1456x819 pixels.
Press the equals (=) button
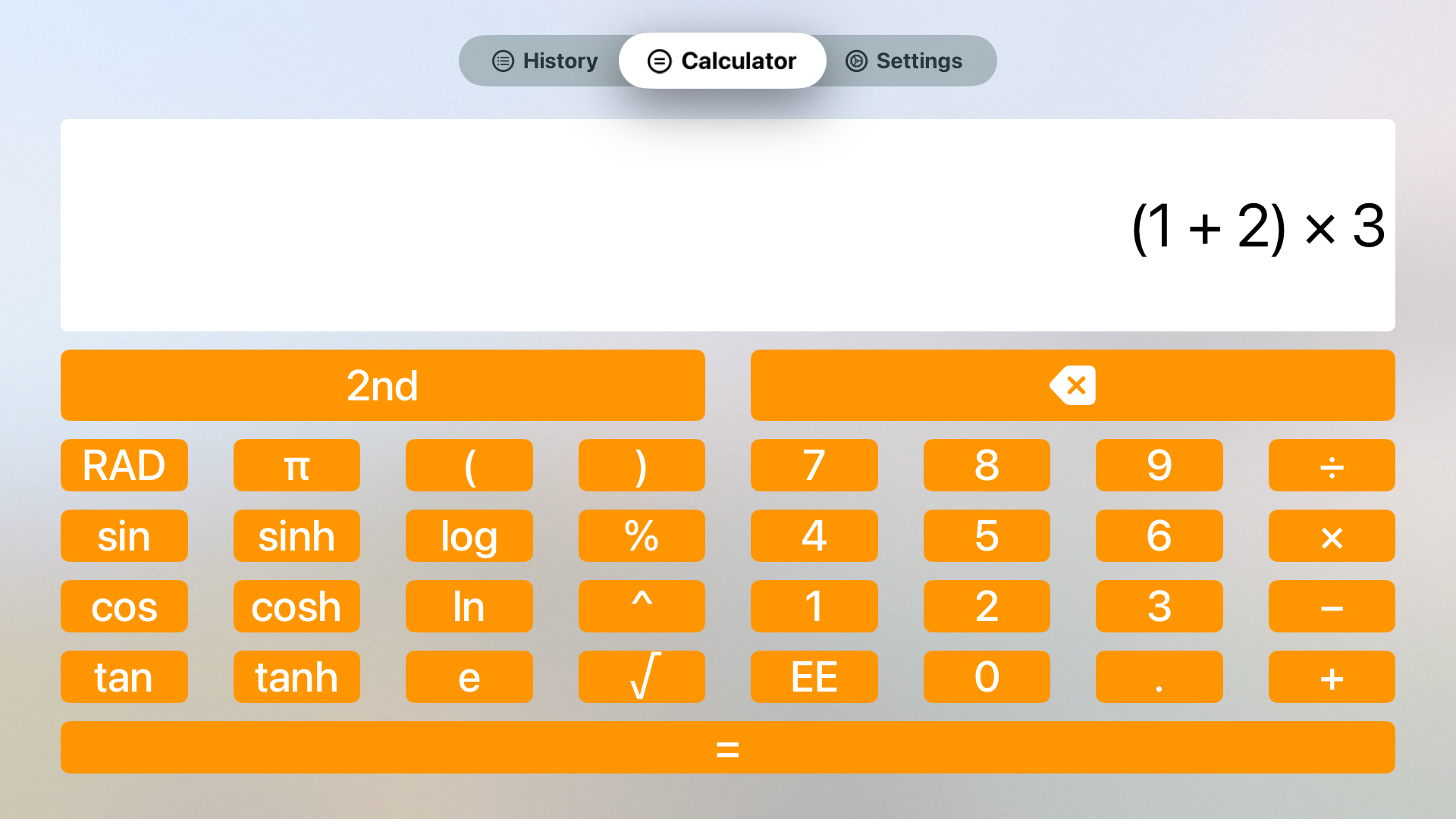click(728, 749)
